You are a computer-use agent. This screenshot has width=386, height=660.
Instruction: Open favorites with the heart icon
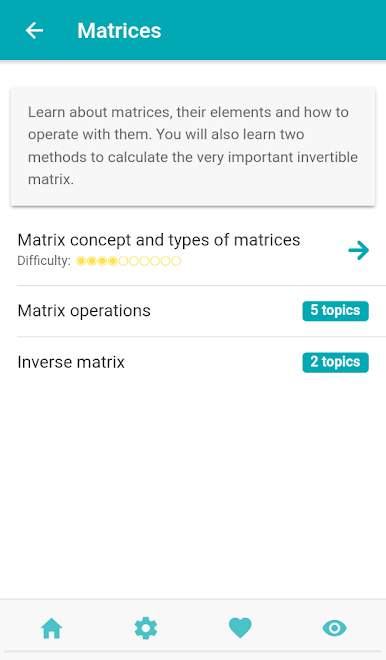point(240,628)
